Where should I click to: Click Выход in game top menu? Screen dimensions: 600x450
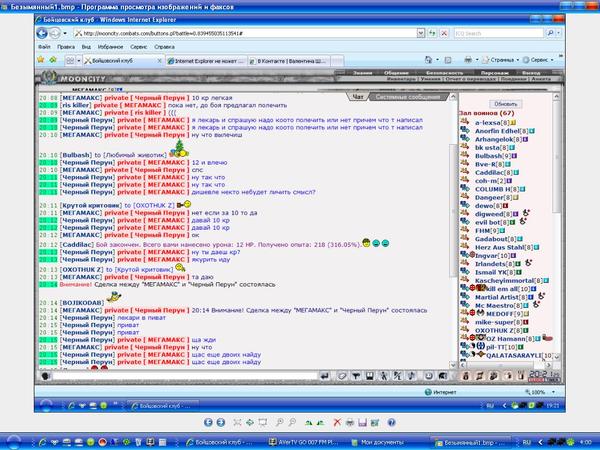[531, 73]
